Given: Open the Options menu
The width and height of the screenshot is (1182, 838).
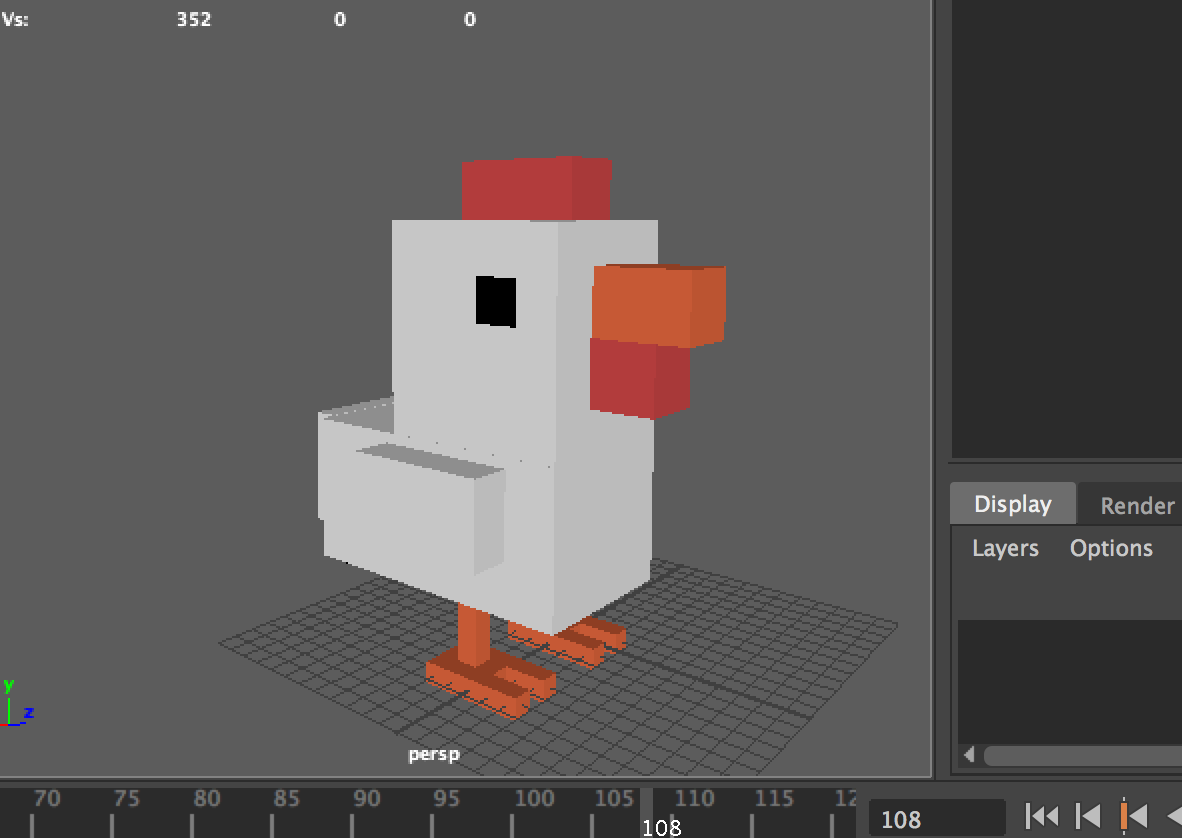Looking at the screenshot, I should tap(1111, 548).
